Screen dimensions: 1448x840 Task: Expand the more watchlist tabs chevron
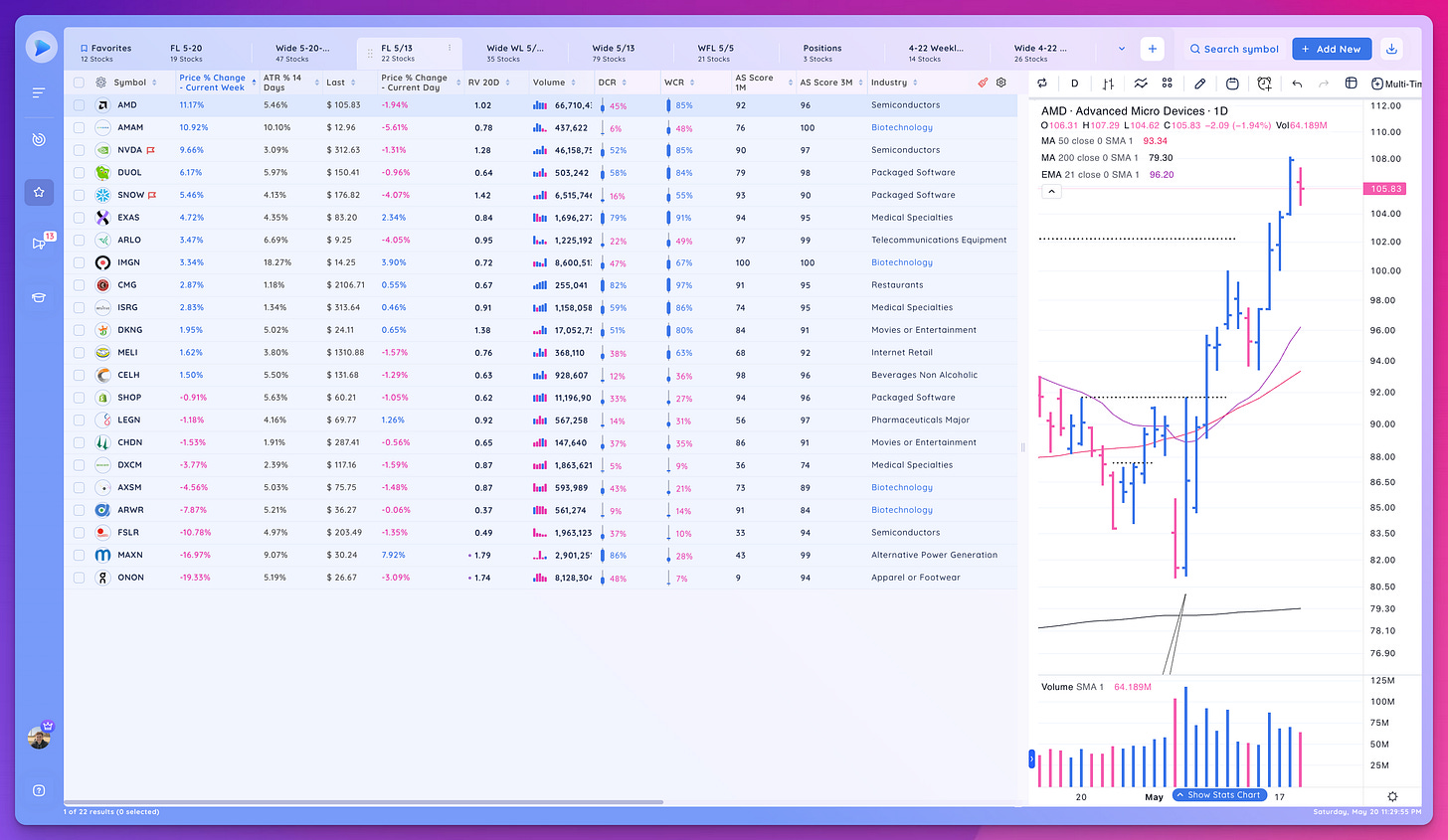1122,49
